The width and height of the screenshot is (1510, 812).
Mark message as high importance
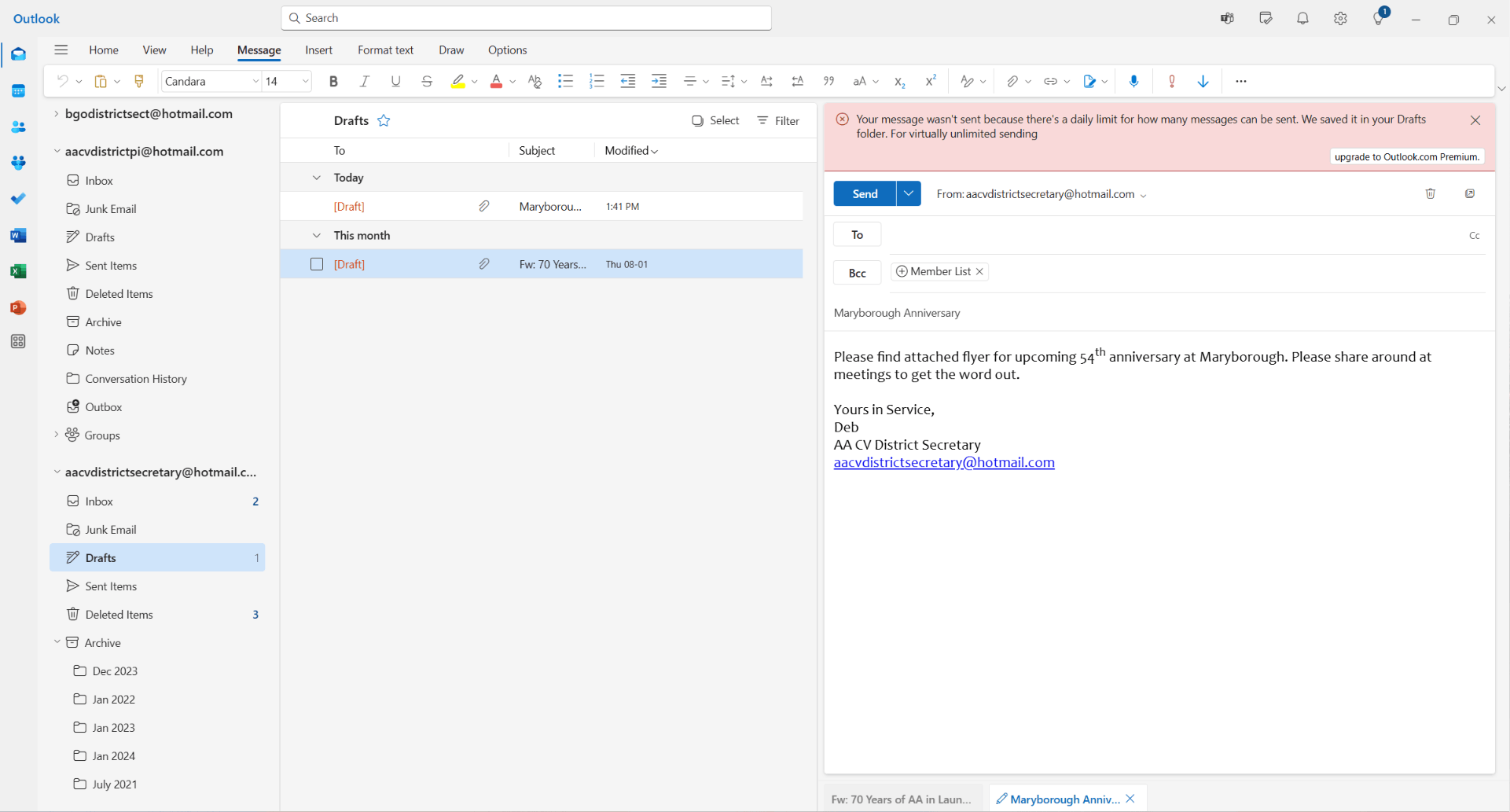click(1171, 81)
